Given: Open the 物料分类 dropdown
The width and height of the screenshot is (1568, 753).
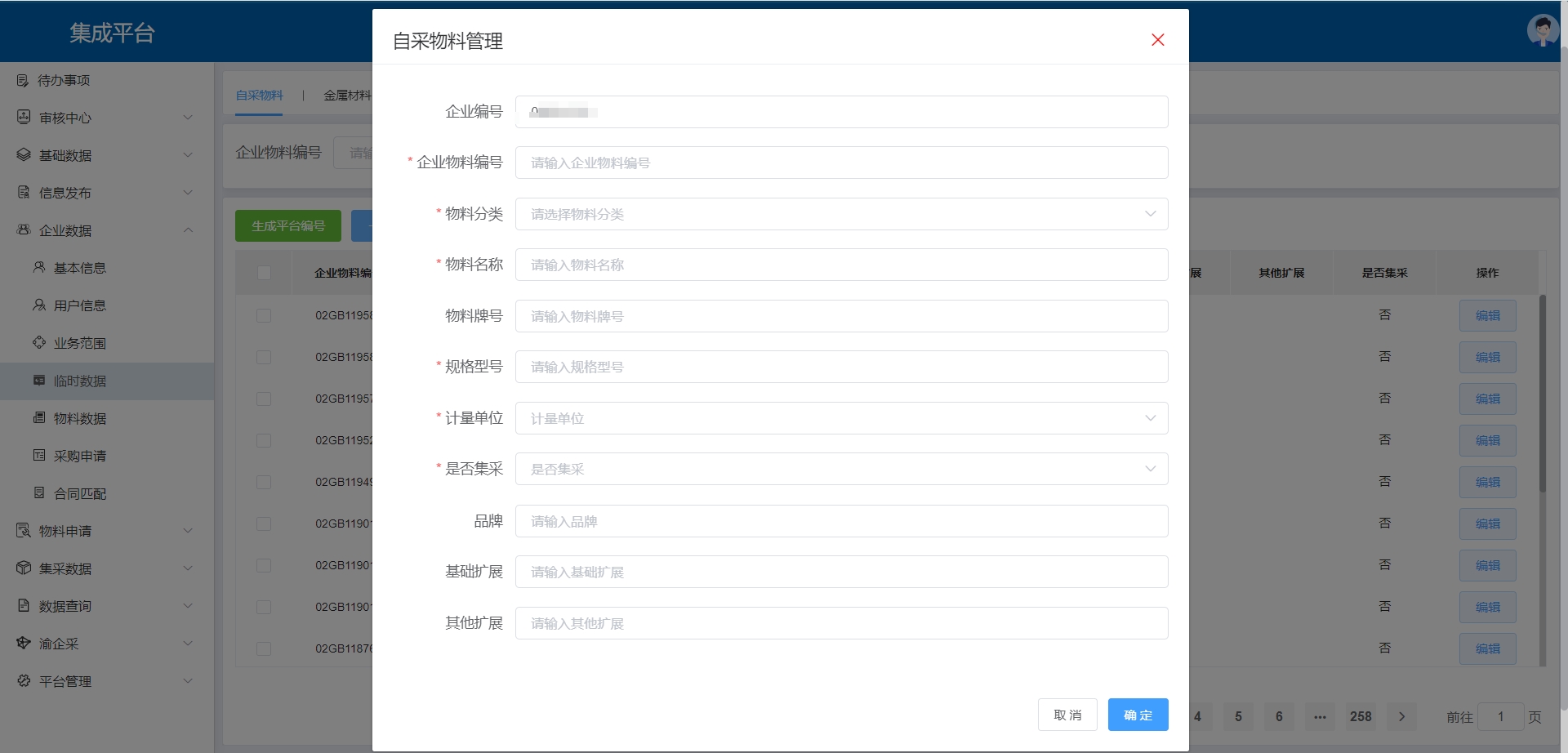Looking at the screenshot, I should click(x=841, y=214).
